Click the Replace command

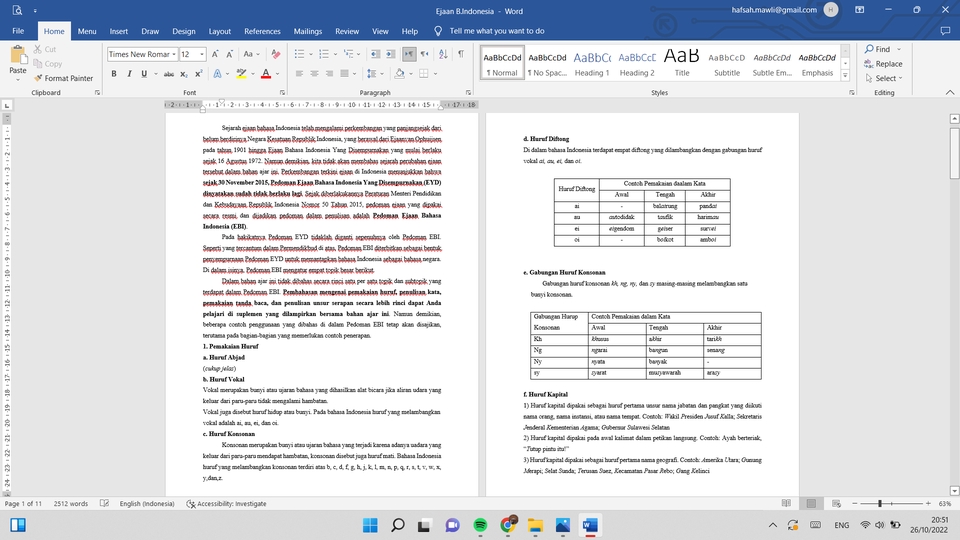(883, 64)
